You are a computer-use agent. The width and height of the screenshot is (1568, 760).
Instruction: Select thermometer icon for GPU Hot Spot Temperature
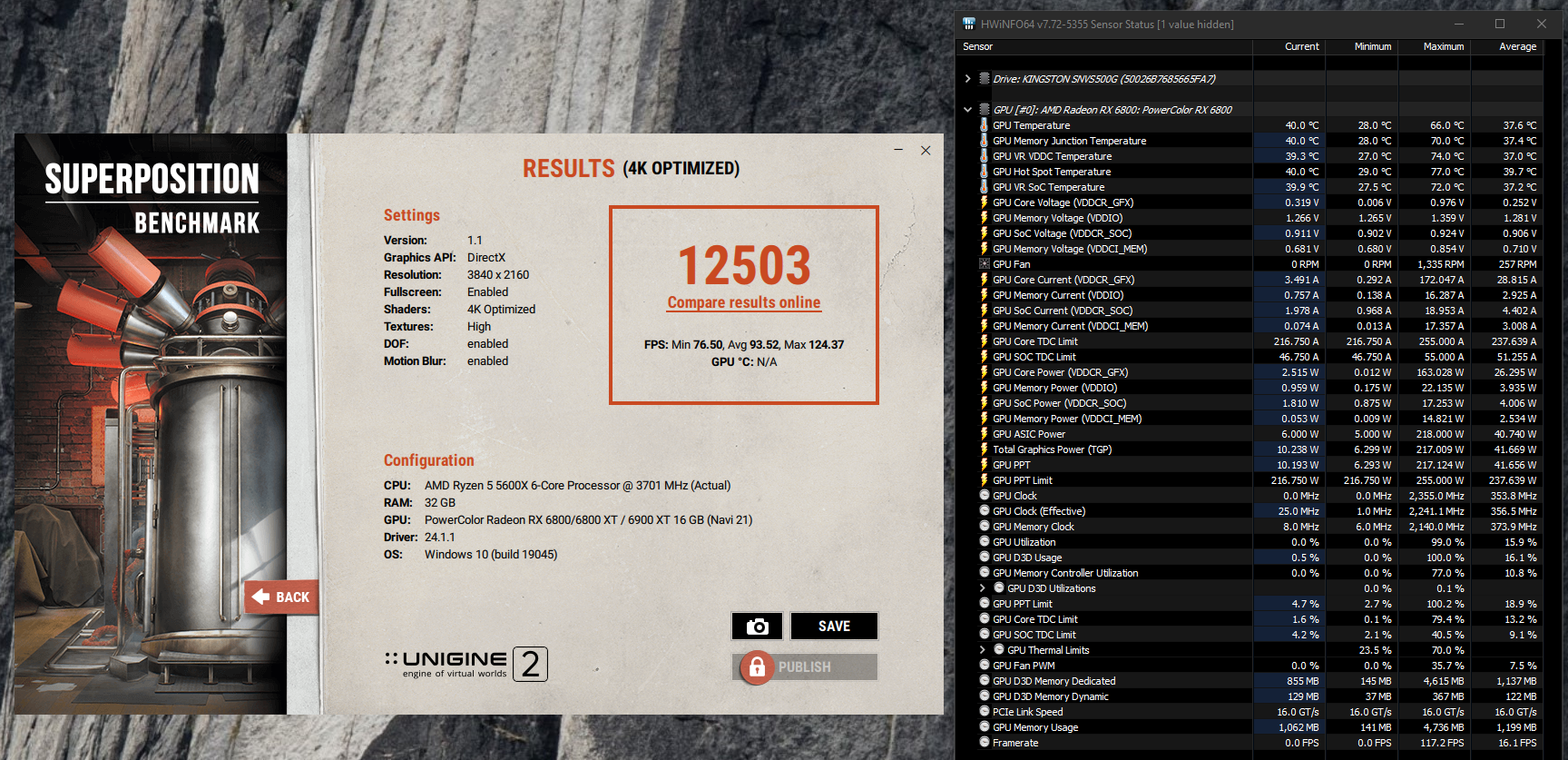tap(984, 172)
